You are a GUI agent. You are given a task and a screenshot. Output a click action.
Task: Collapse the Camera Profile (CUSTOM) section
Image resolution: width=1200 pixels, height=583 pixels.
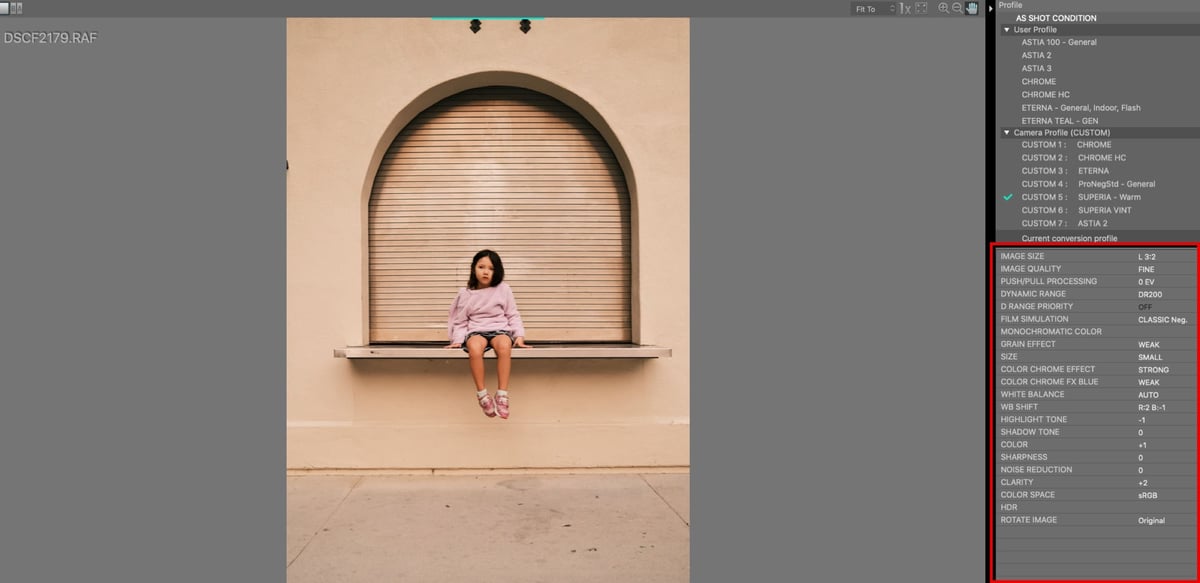tap(1006, 132)
